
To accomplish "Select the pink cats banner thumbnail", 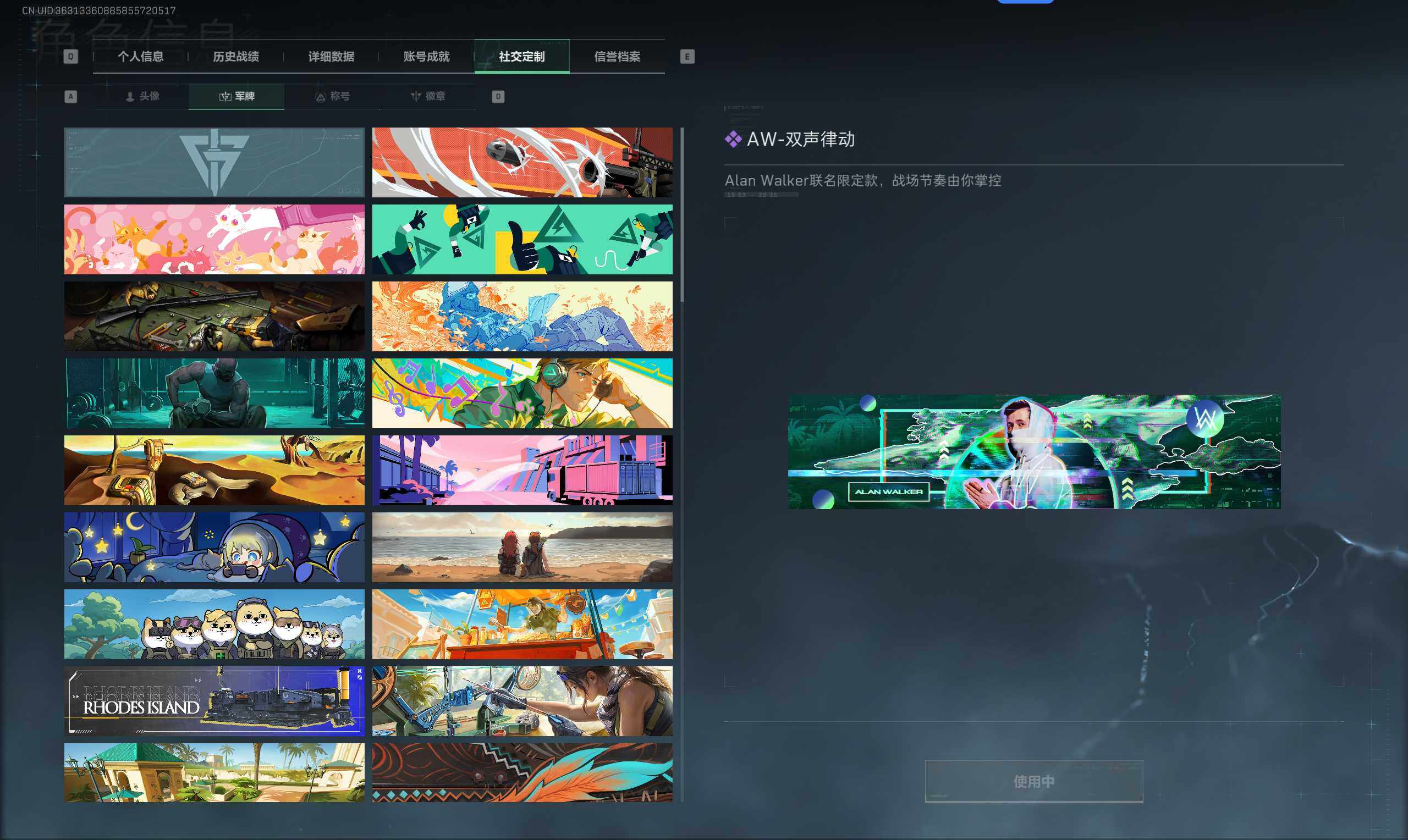I will [214, 239].
